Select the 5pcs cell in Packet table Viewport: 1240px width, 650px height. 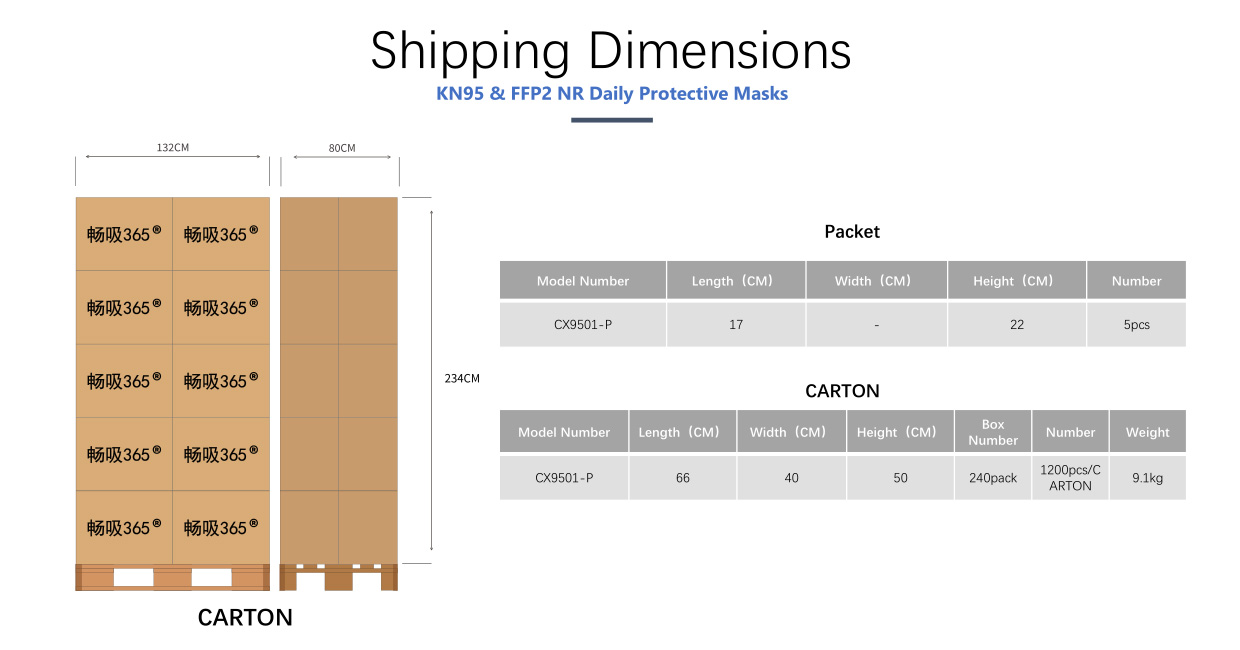[1137, 325]
